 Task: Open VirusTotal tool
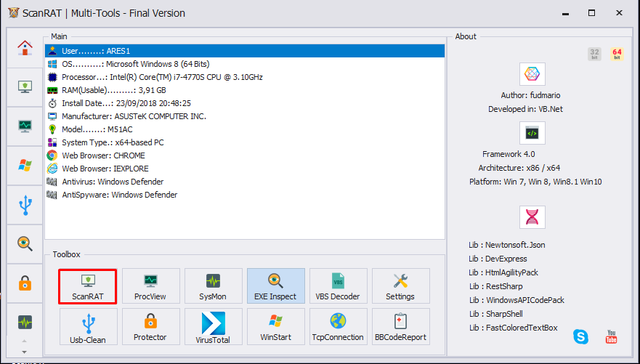click(213, 326)
